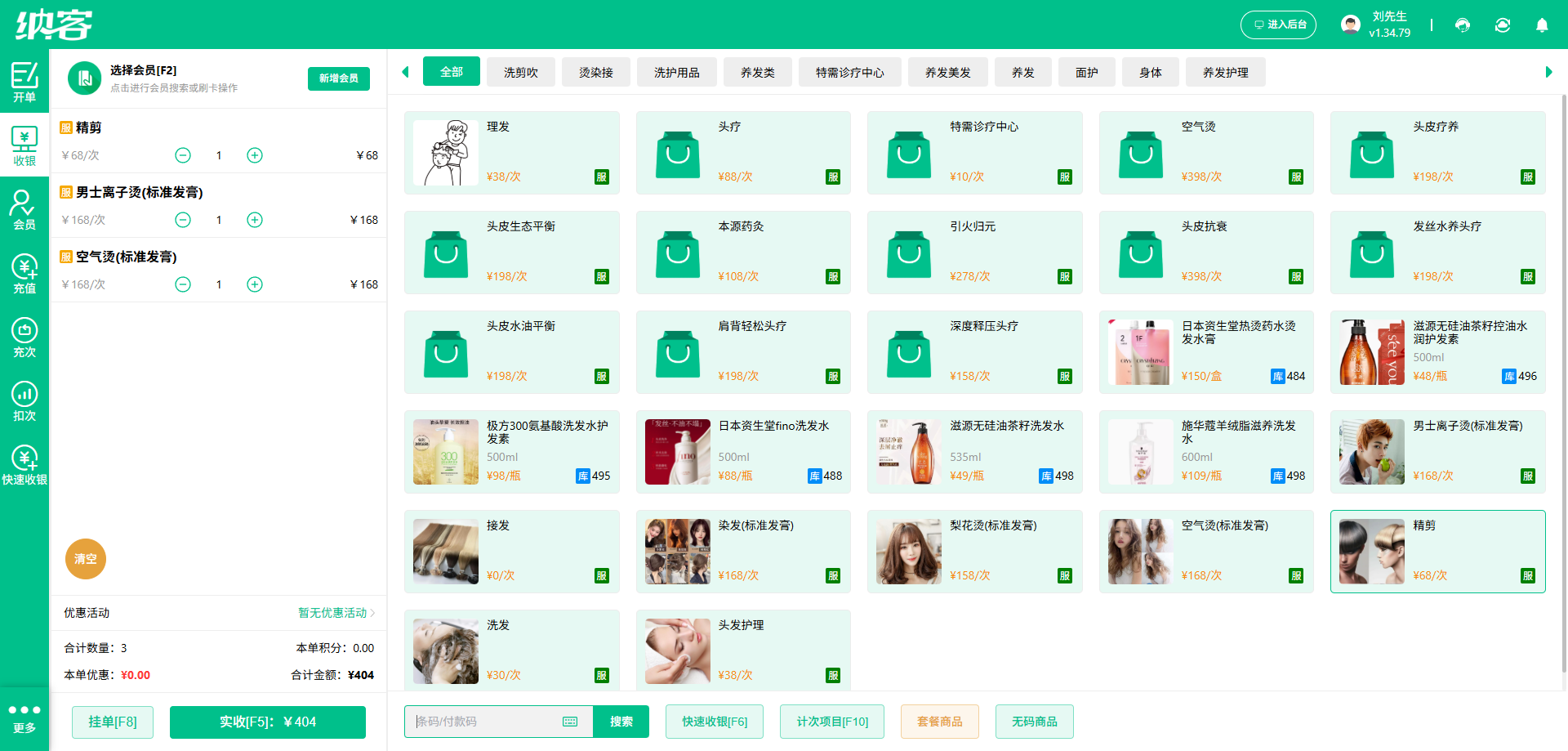Select the 养发类 category tab
Image resolution: width=1568 pixels, height=751 pixels.
tap(758, 72)
